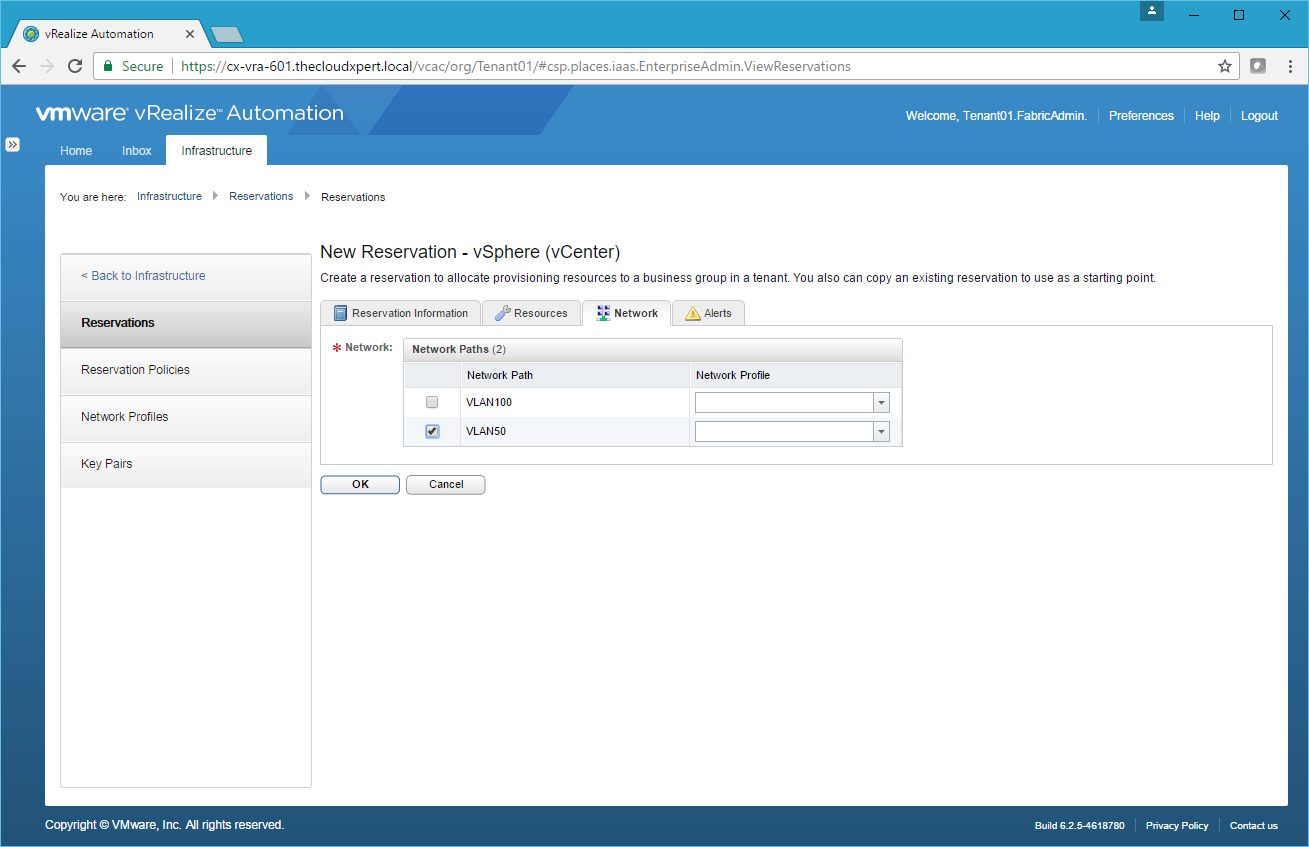Click the browser extension icon near the star

tap(1258, 66)
